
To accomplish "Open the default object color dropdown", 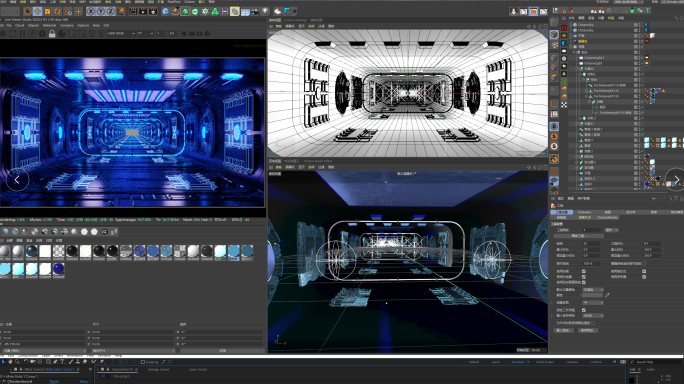I will tap(593, 290).
